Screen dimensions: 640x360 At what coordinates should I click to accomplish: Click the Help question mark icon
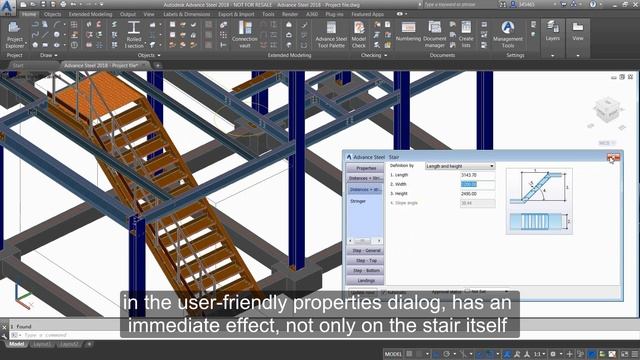coord(593,4)
